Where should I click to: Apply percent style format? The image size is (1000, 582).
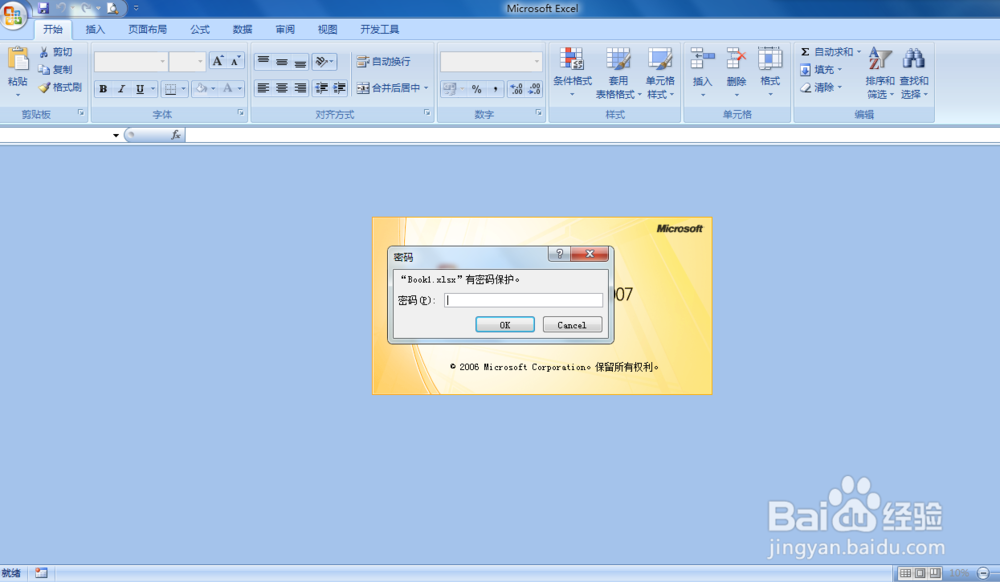(476, 89)
